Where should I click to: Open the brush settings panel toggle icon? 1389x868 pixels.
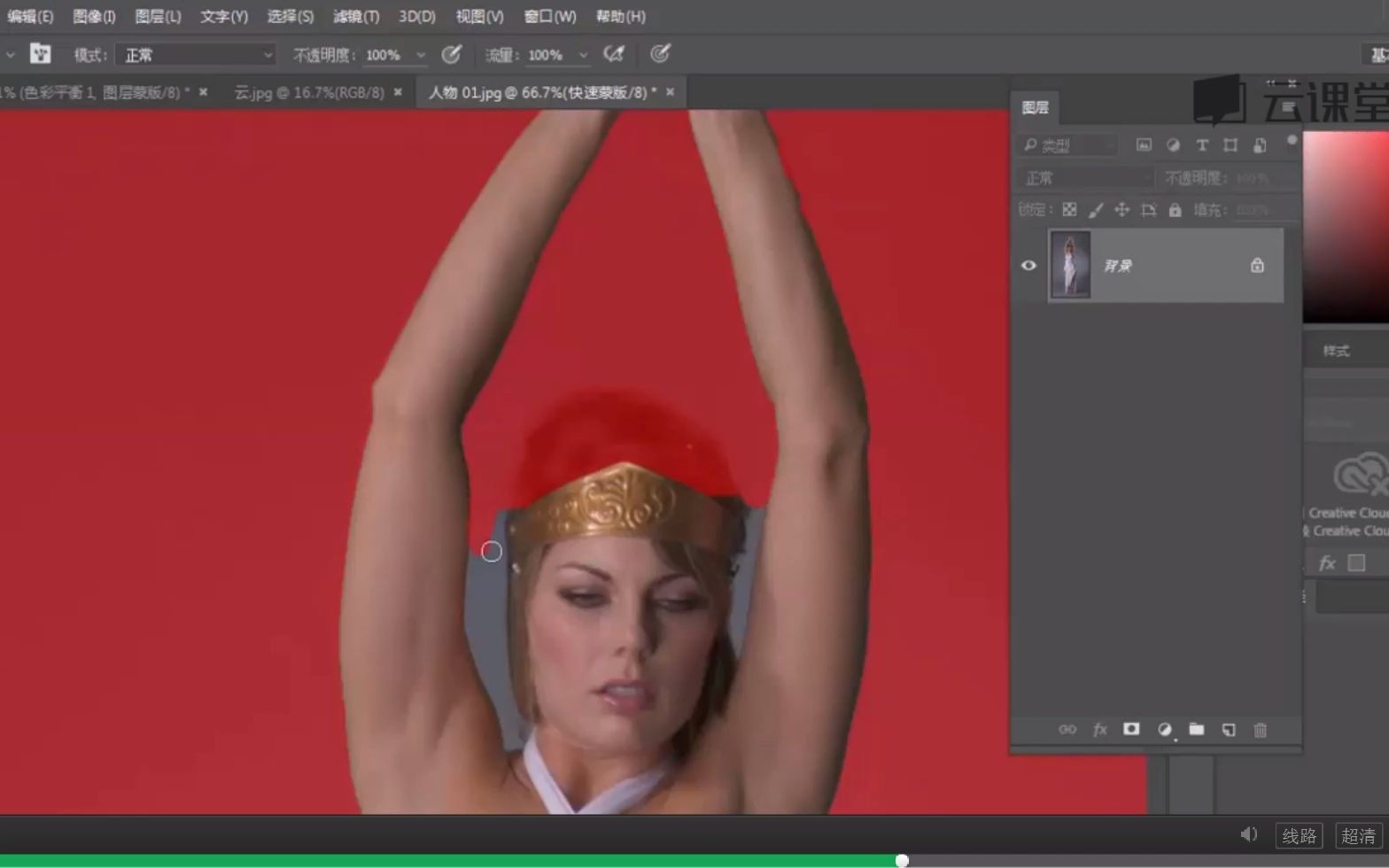tap(40, 54)
